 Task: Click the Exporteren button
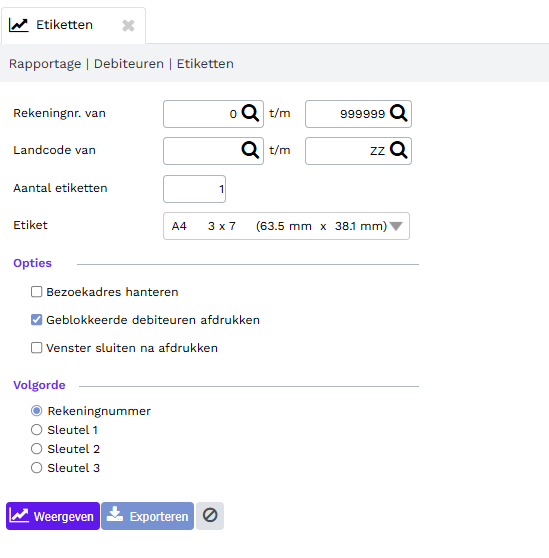[147, 516]
